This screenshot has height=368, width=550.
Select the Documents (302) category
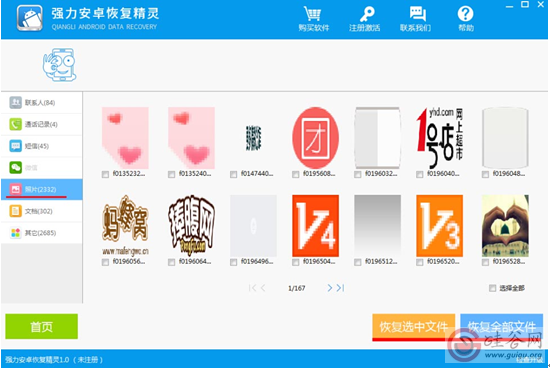click(x=41, y=211)
